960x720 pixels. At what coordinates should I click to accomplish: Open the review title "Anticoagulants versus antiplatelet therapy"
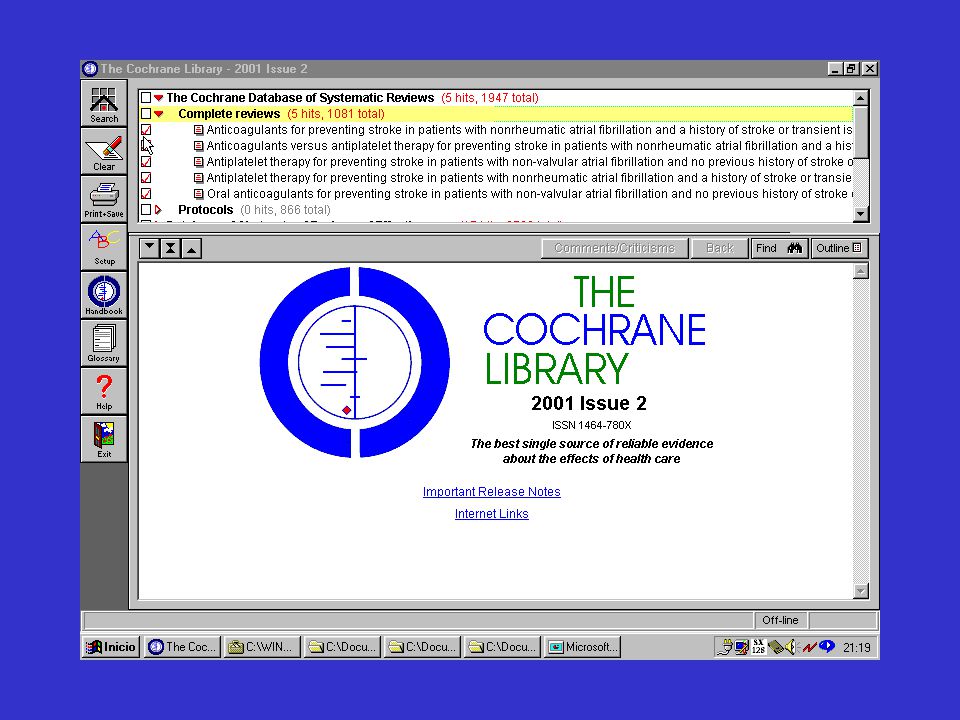(529, 146)
